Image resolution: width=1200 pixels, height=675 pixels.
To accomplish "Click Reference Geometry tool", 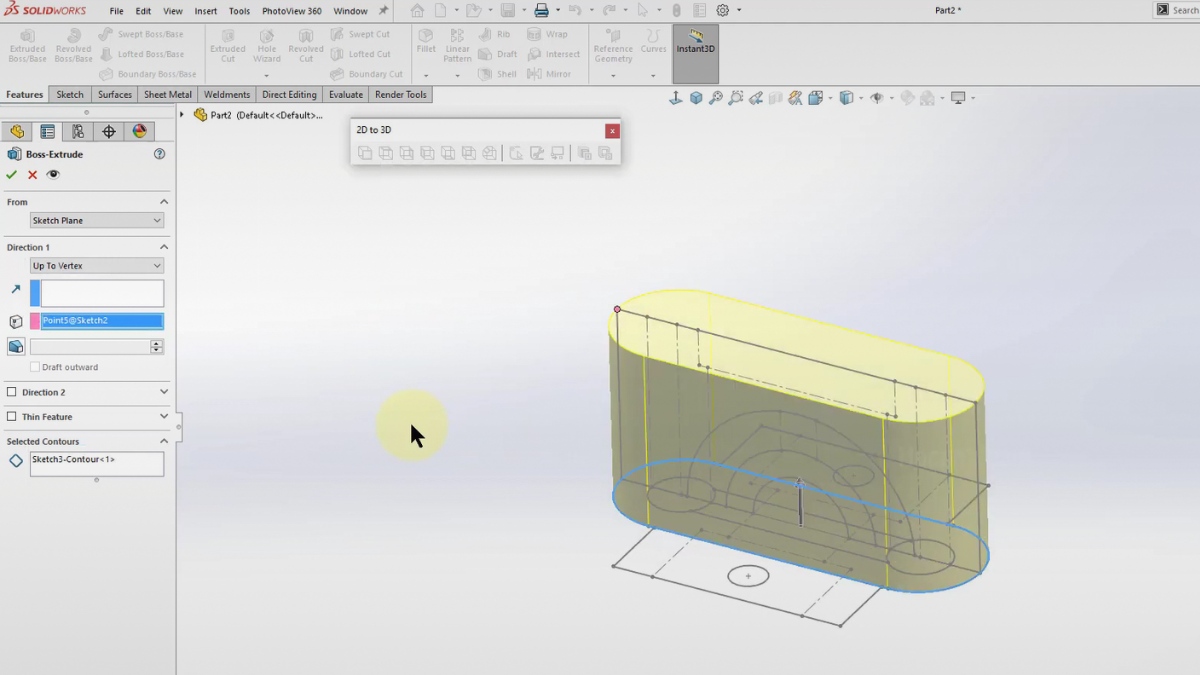I will click(613, 46).
